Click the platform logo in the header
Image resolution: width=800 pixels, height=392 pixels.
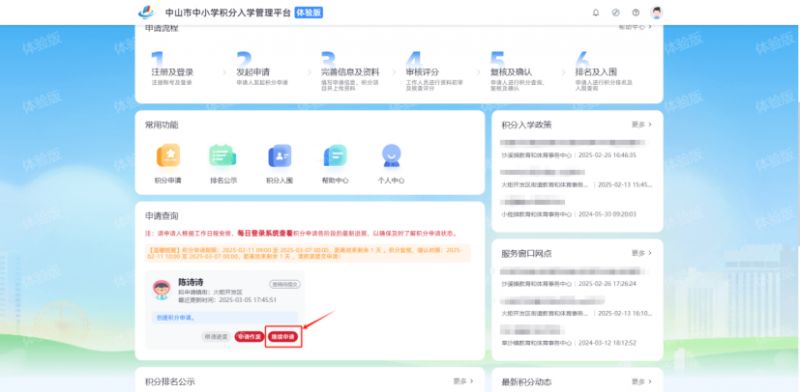click(x=146, y=12)
